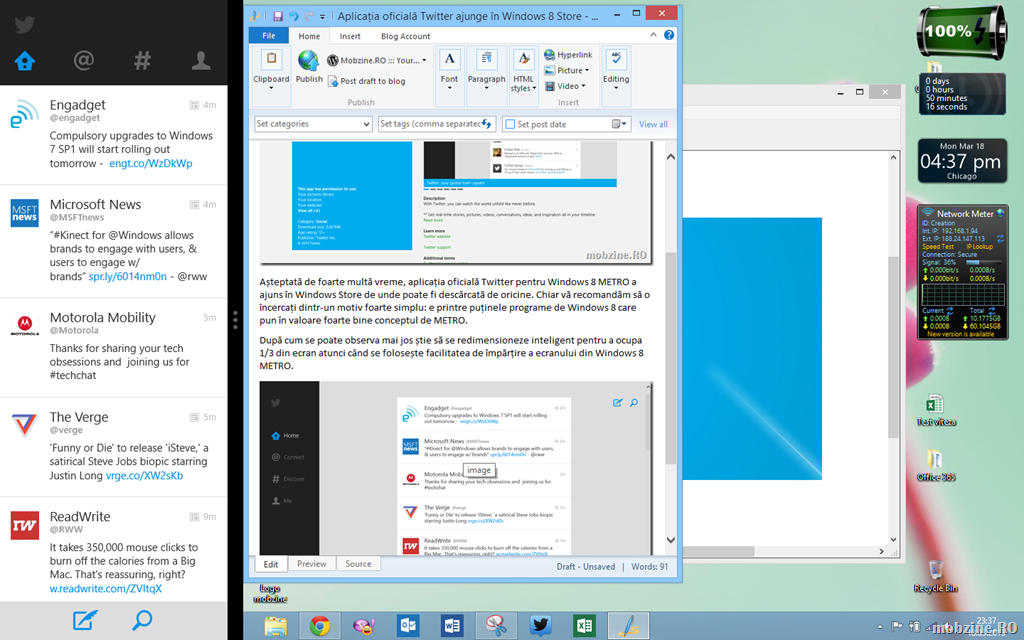Select the embedded Twitter screenshot image
The width and height of the screenshot is (1024, 640).
(x=455, y=468)
